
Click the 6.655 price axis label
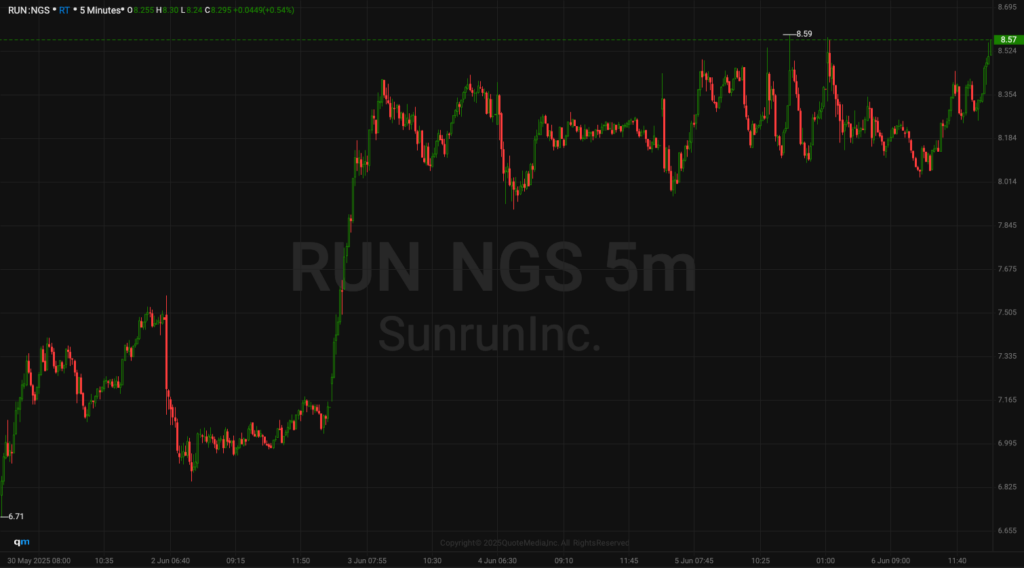tap(1007, 531)
